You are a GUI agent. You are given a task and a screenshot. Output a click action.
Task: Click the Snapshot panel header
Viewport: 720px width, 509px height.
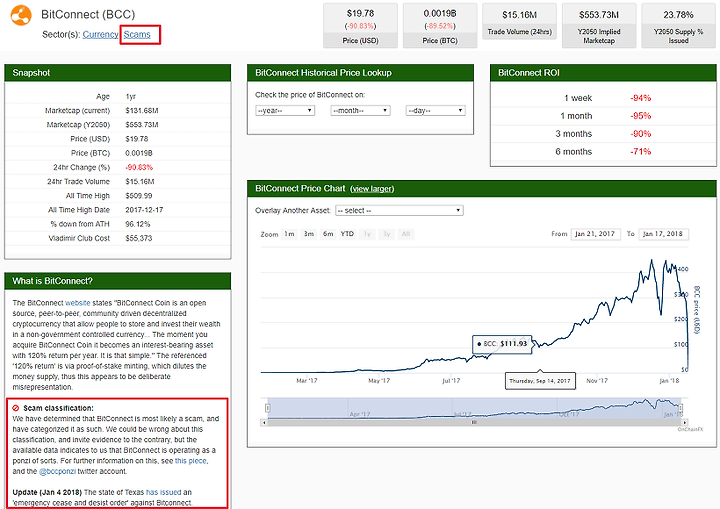coord(118,73)
